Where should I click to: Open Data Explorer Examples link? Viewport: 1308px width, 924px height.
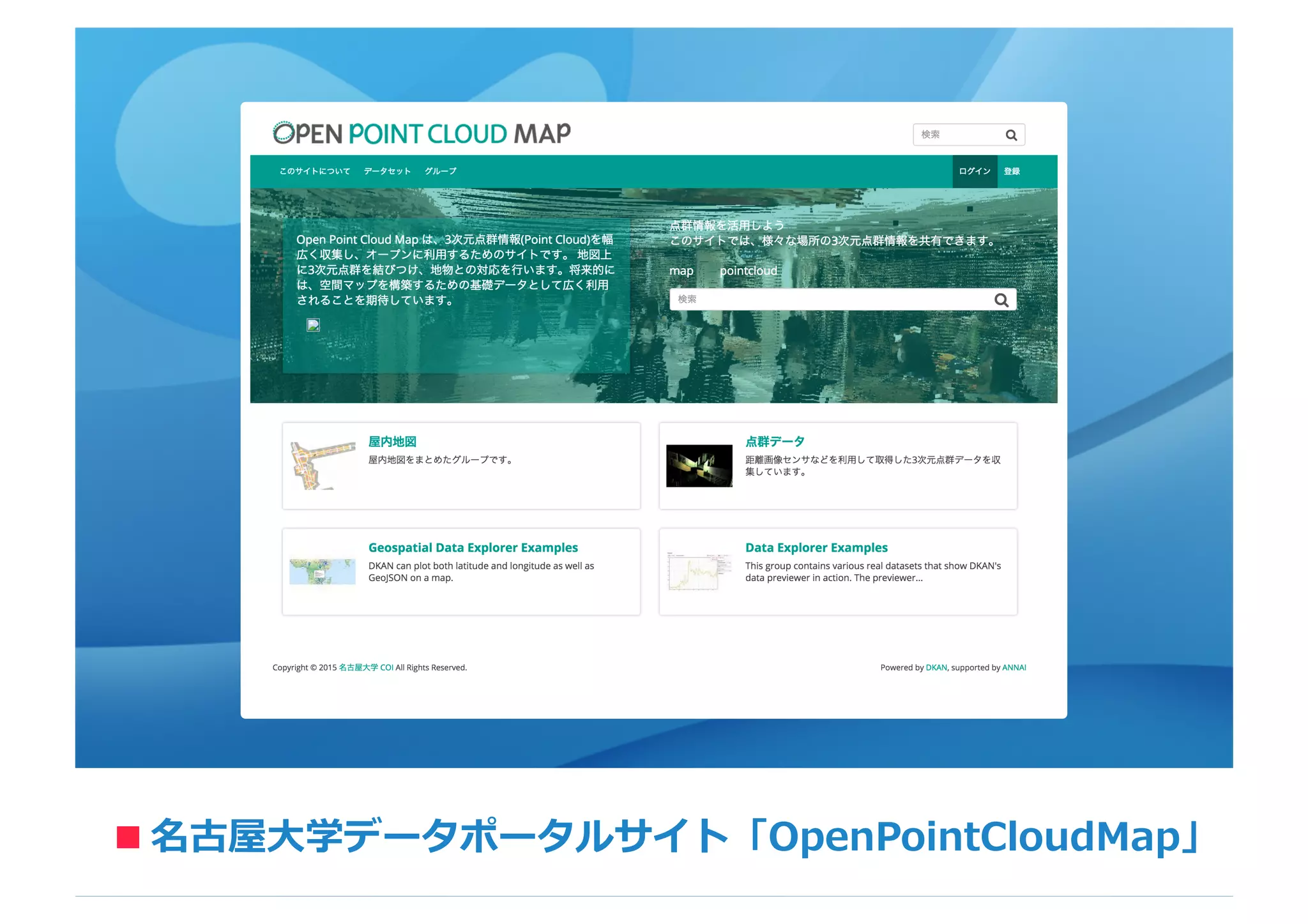[x=816, y=547]
